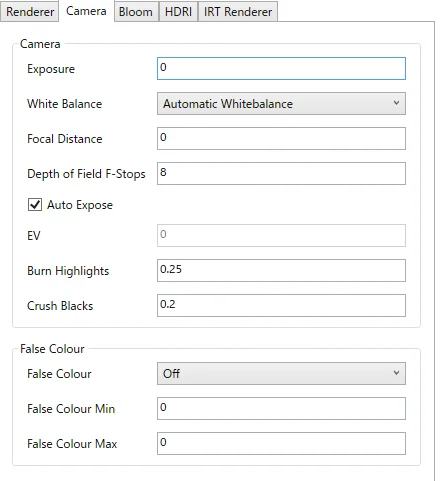Click the False Colour Min label
Image resolution: width=445 pixels, height=481 pixels.
coord(71,409)
